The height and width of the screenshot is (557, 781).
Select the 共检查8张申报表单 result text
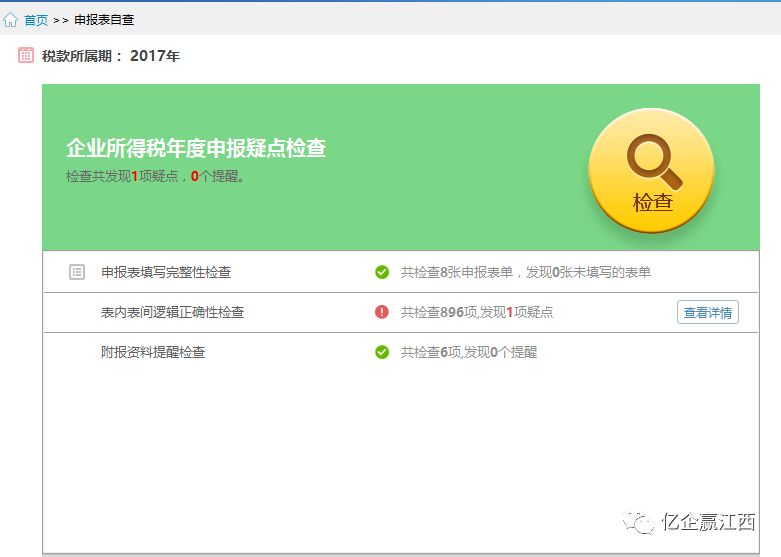pyautogui.click(x=525, y=272)
